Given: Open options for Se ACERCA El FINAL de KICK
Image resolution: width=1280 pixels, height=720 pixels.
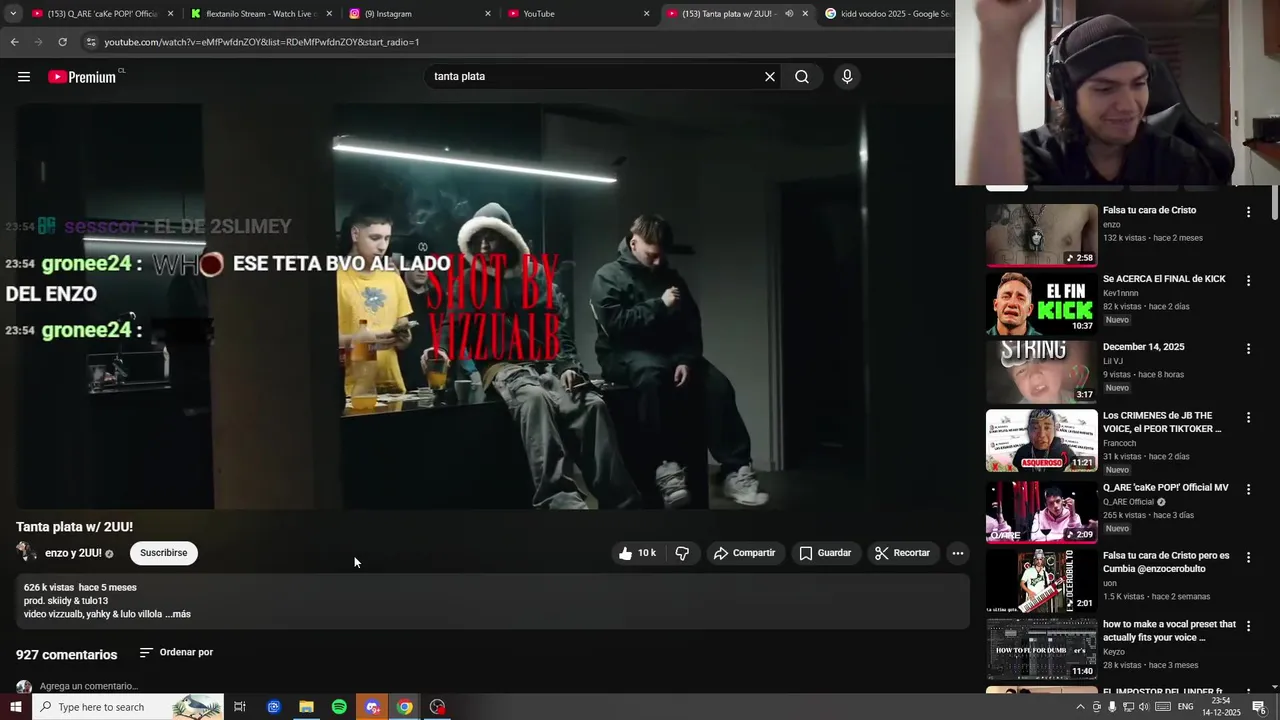Looking at the screenshot, I should pyautogui.click(x=1248, y=280).
